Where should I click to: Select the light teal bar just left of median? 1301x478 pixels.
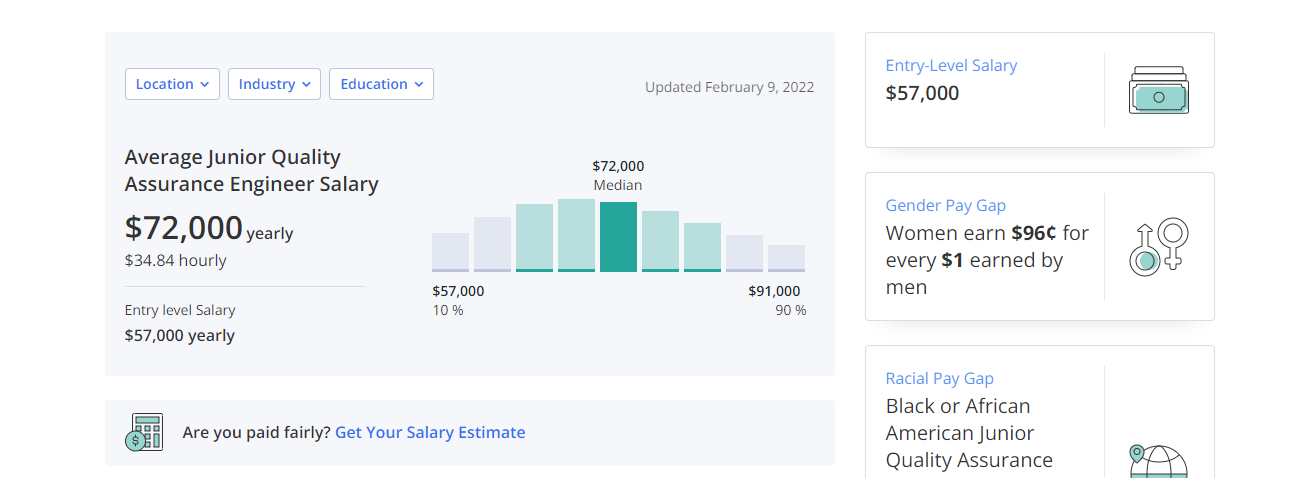pyautogui.click(x=576, y=235)
